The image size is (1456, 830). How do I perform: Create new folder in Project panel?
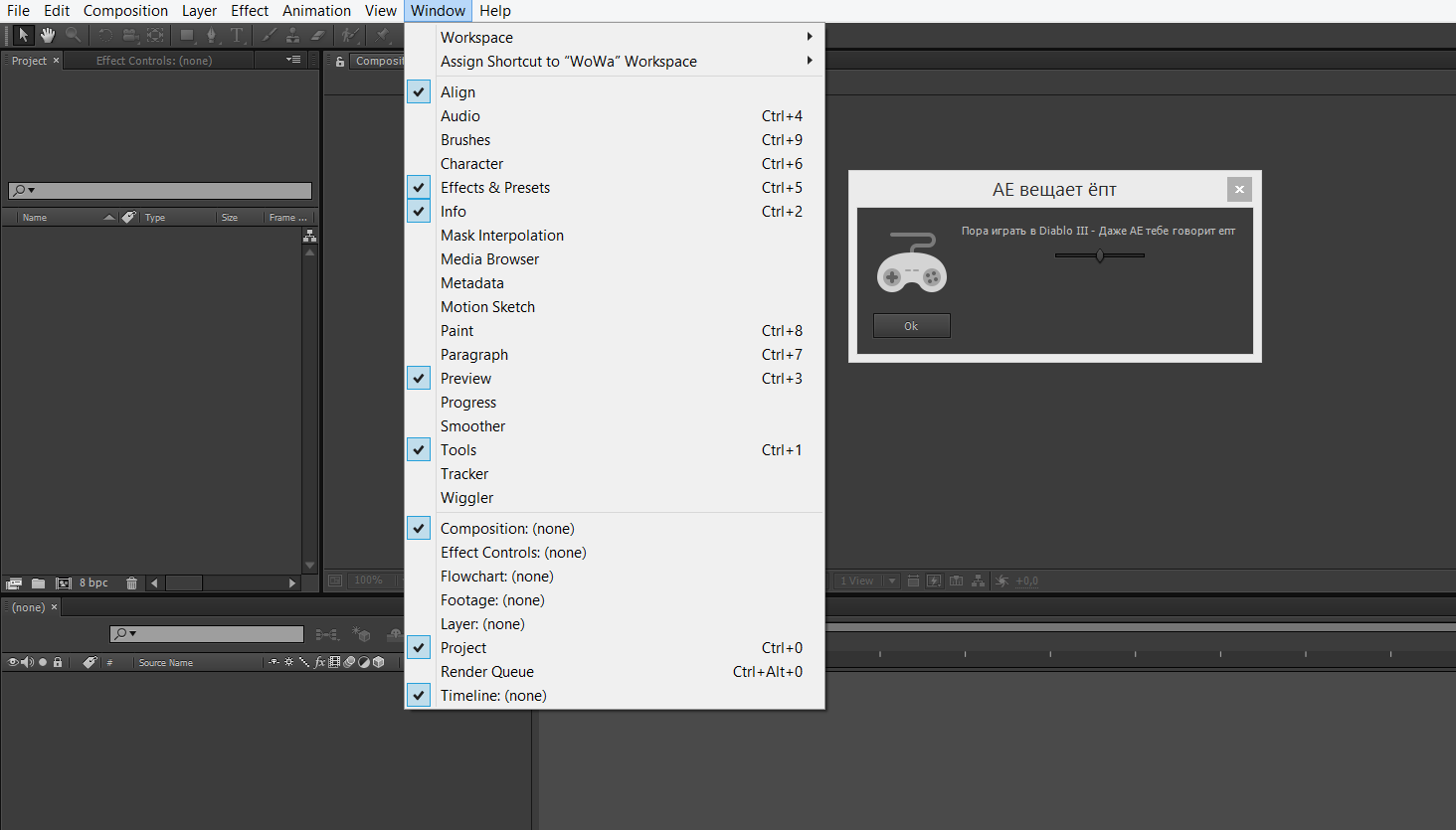pos(38,583)
